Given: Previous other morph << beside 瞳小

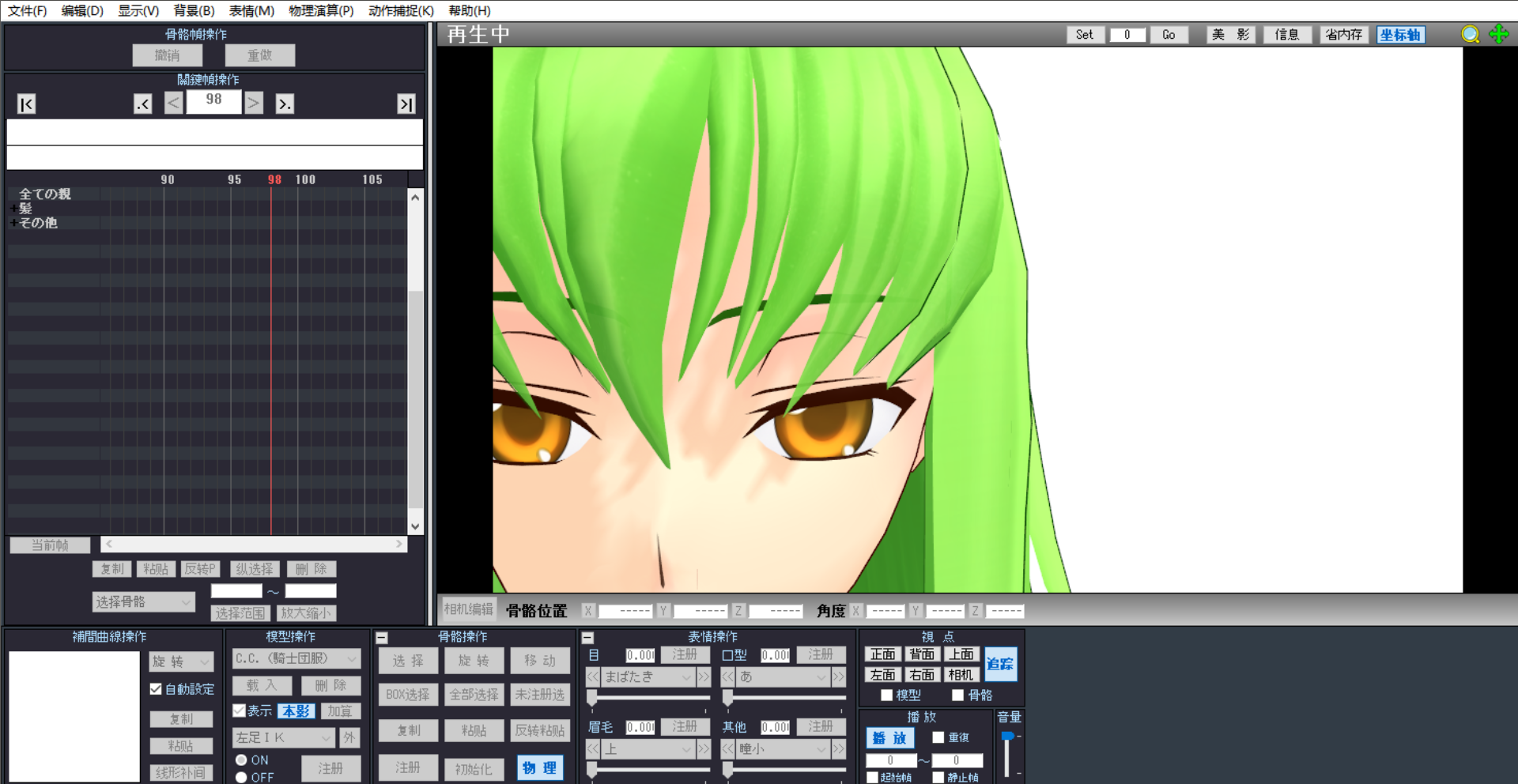Looking at the screenshot, I should (x=727, y=748).
